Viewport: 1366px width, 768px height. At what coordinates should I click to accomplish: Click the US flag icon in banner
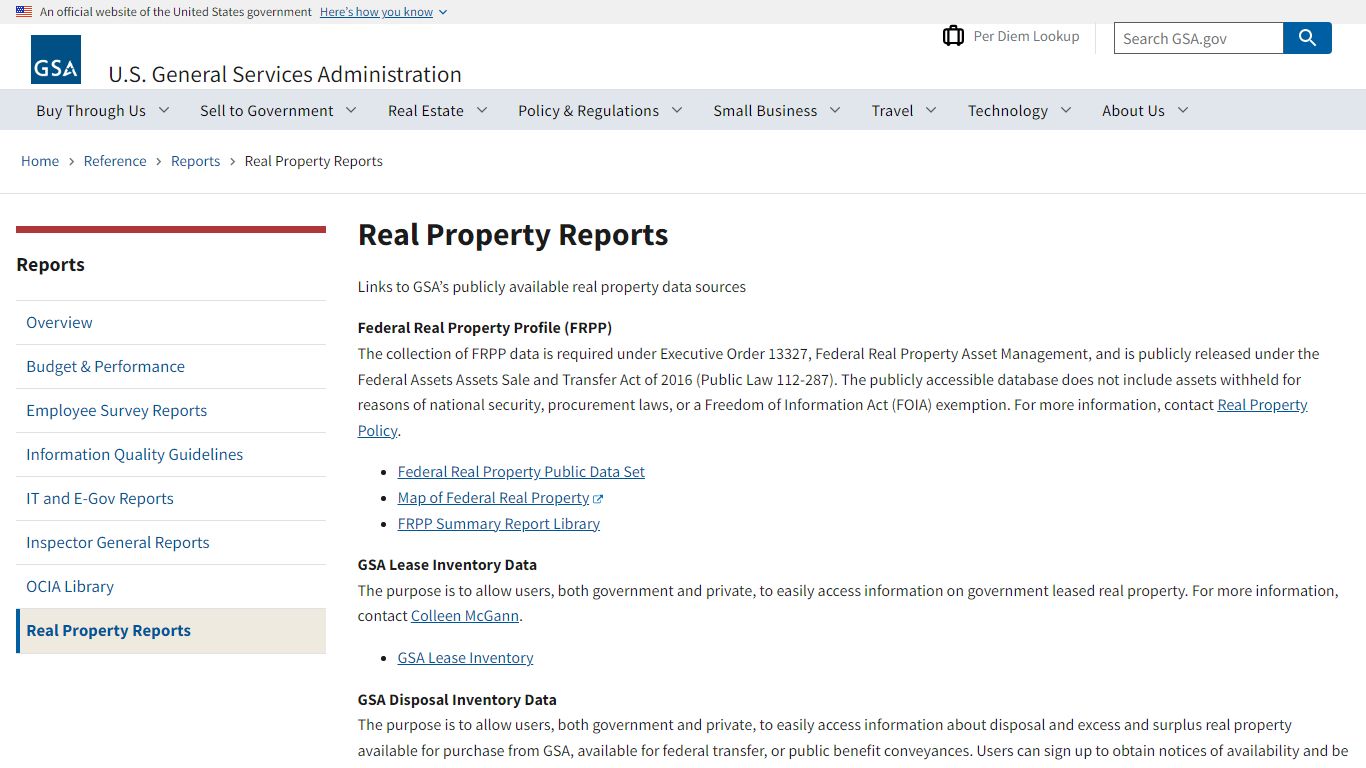24,12
